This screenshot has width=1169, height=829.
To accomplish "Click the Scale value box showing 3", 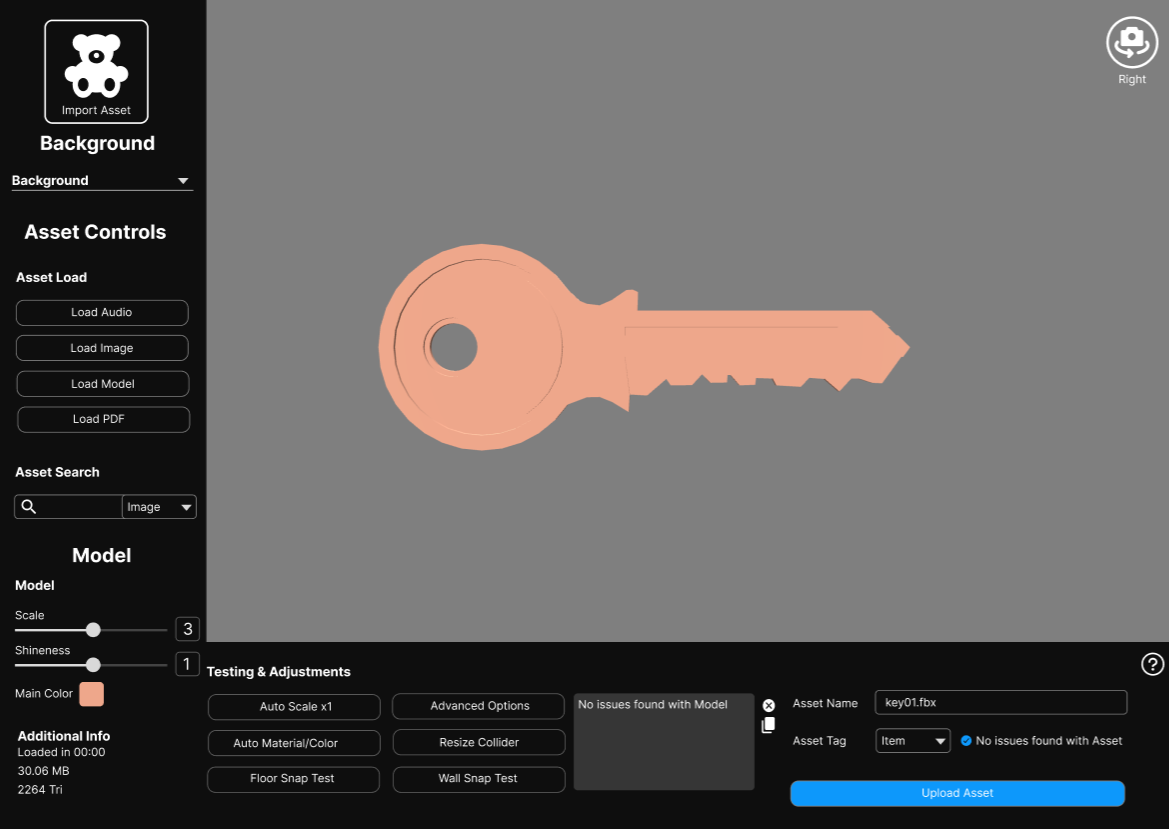I will [x=187, y=629].
